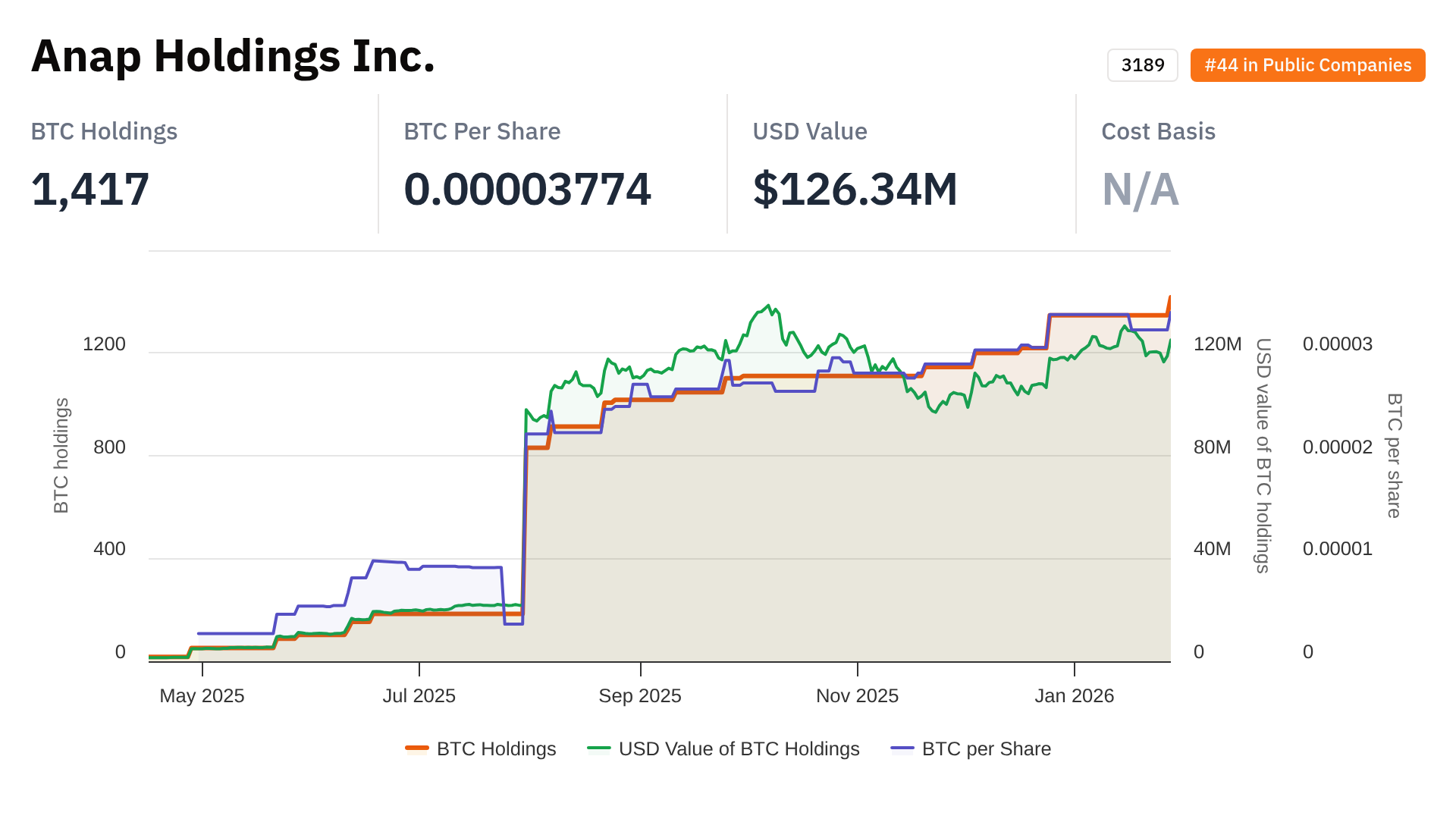Click the Anap Holdings Inc. title
Viewport: 1456px width, 819px height.
point(233,56)
